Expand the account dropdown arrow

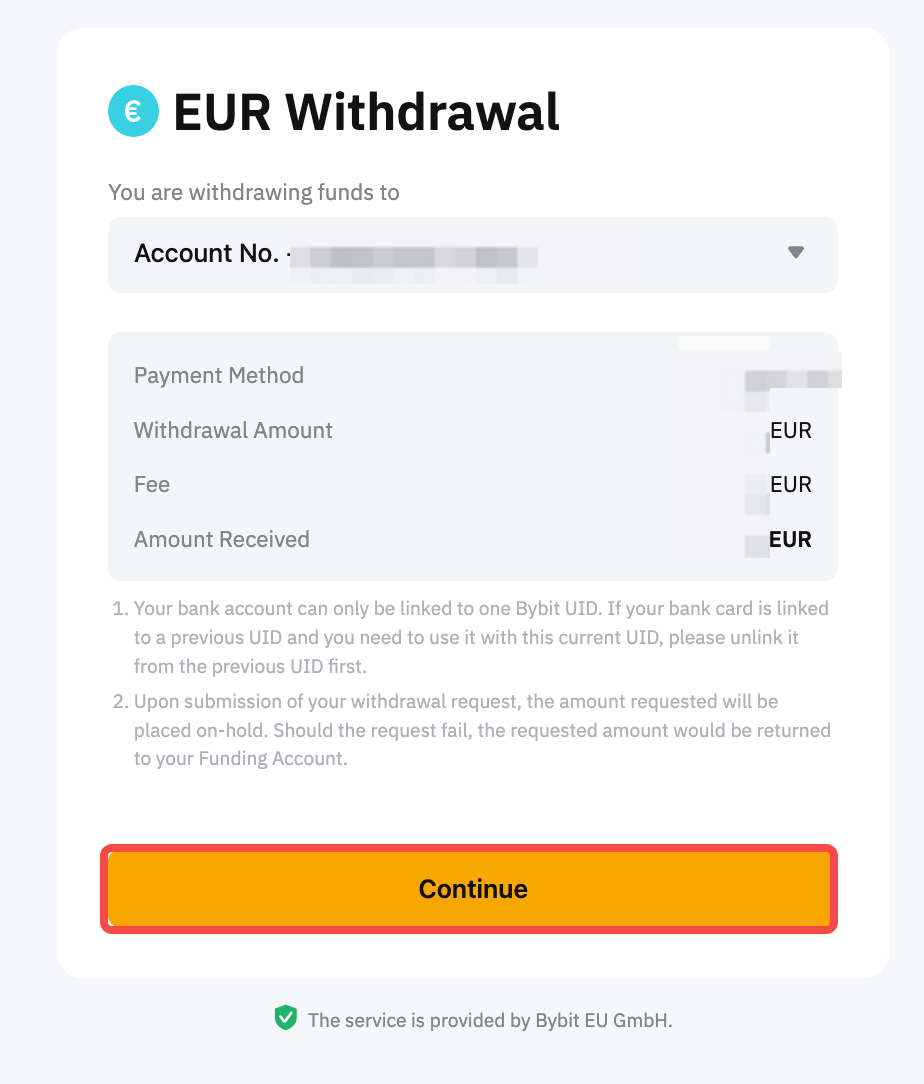[796, 253]
